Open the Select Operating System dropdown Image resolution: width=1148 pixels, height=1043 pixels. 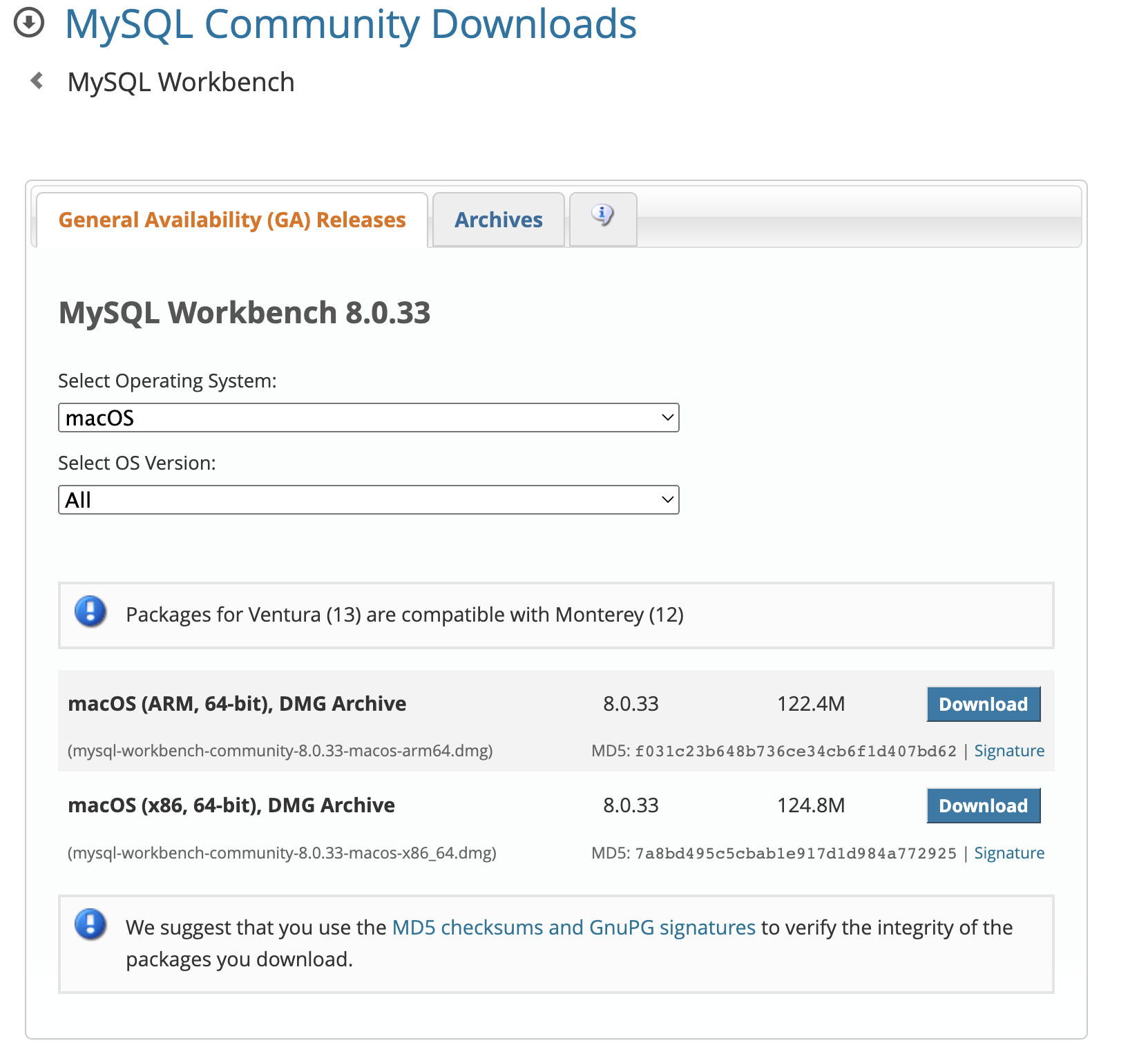pos(369,418)
